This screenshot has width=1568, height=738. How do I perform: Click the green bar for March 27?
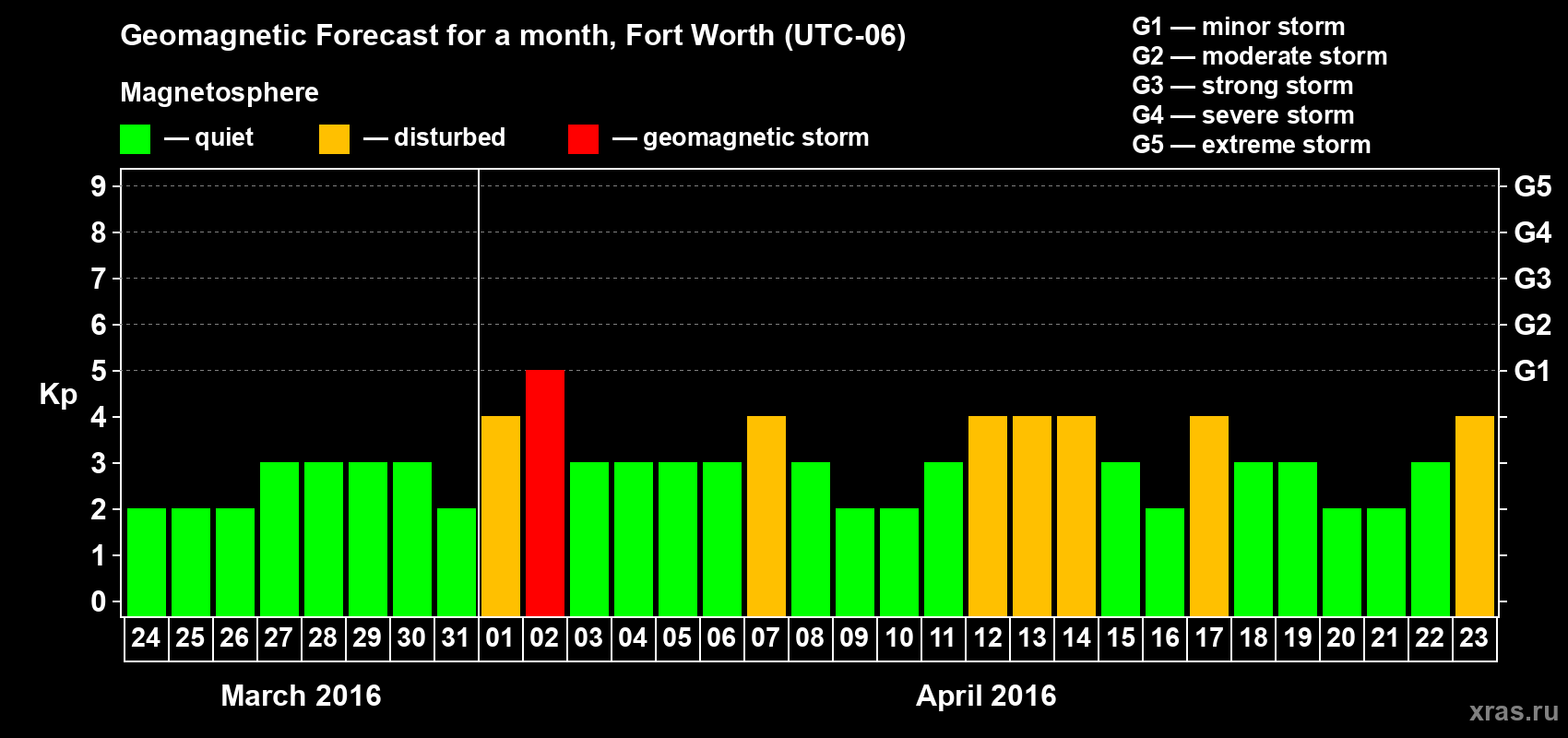pyautogui.click(x=279, y=540)
